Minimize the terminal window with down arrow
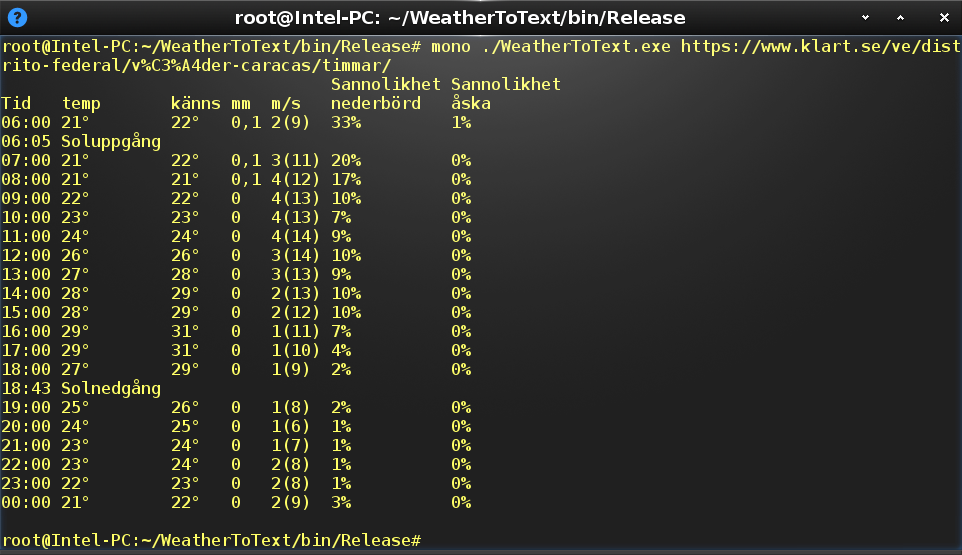Viewport: 962px width, 555px height. tap(865, 18)
